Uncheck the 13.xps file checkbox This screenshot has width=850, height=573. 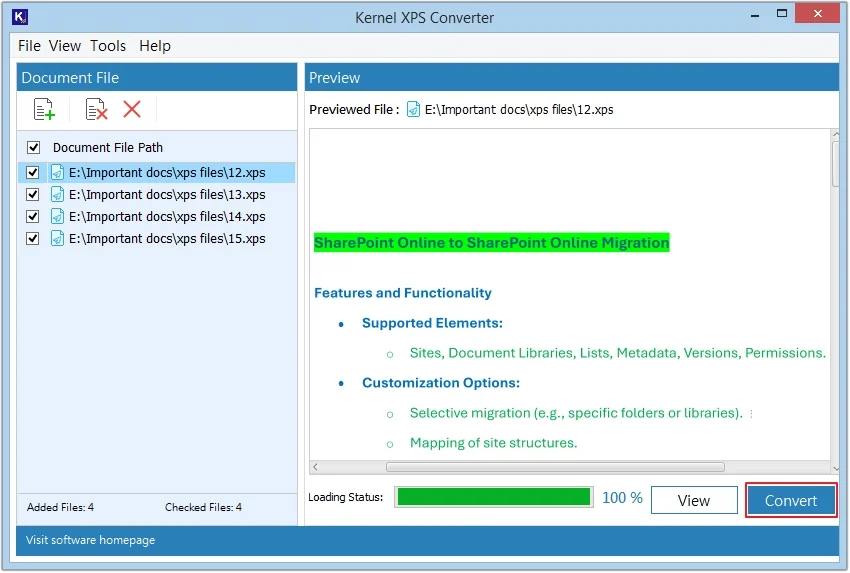pyautogui.click(x=33, y=194)
